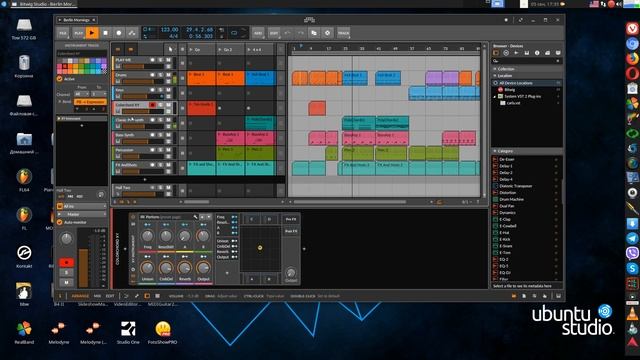Open the All ins input chooser
Screen dimensions: 640x360
(82, 207)
